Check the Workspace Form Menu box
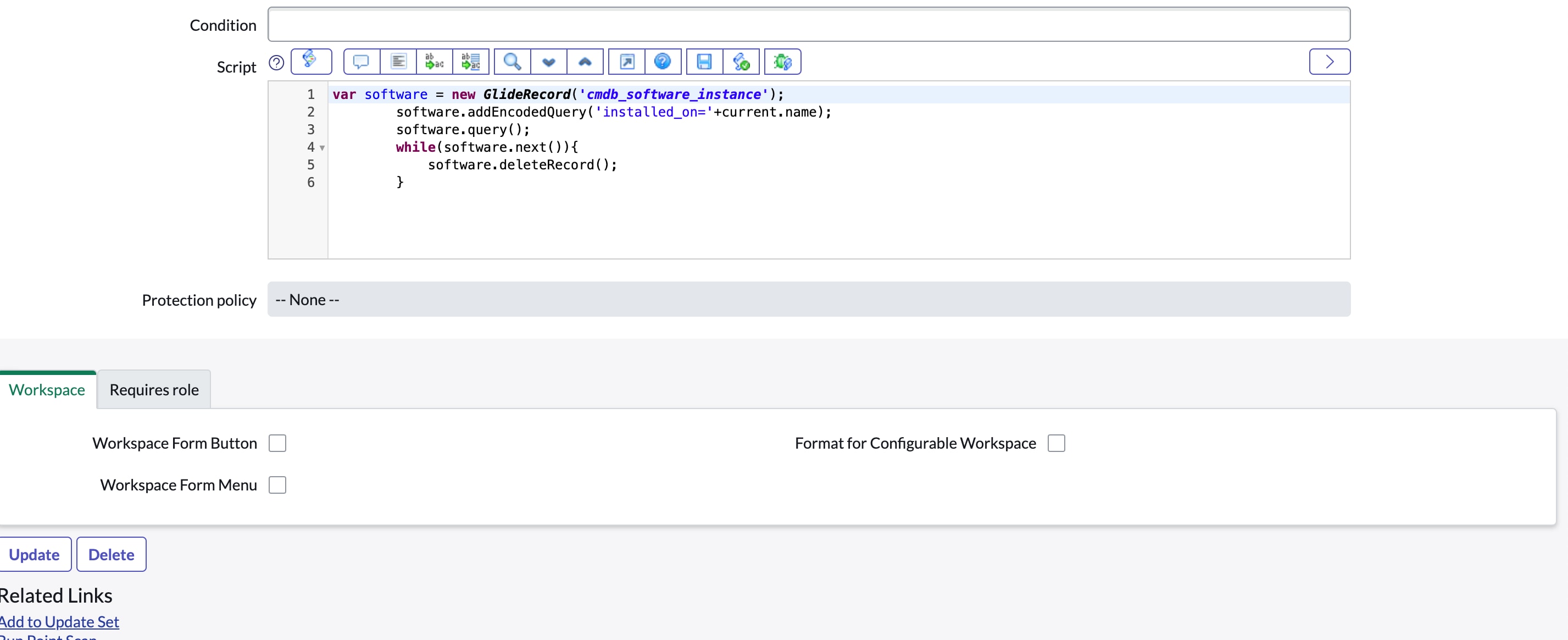Image resolution: width=1568 pixels, height=640 pixels. tap(277, 485)
